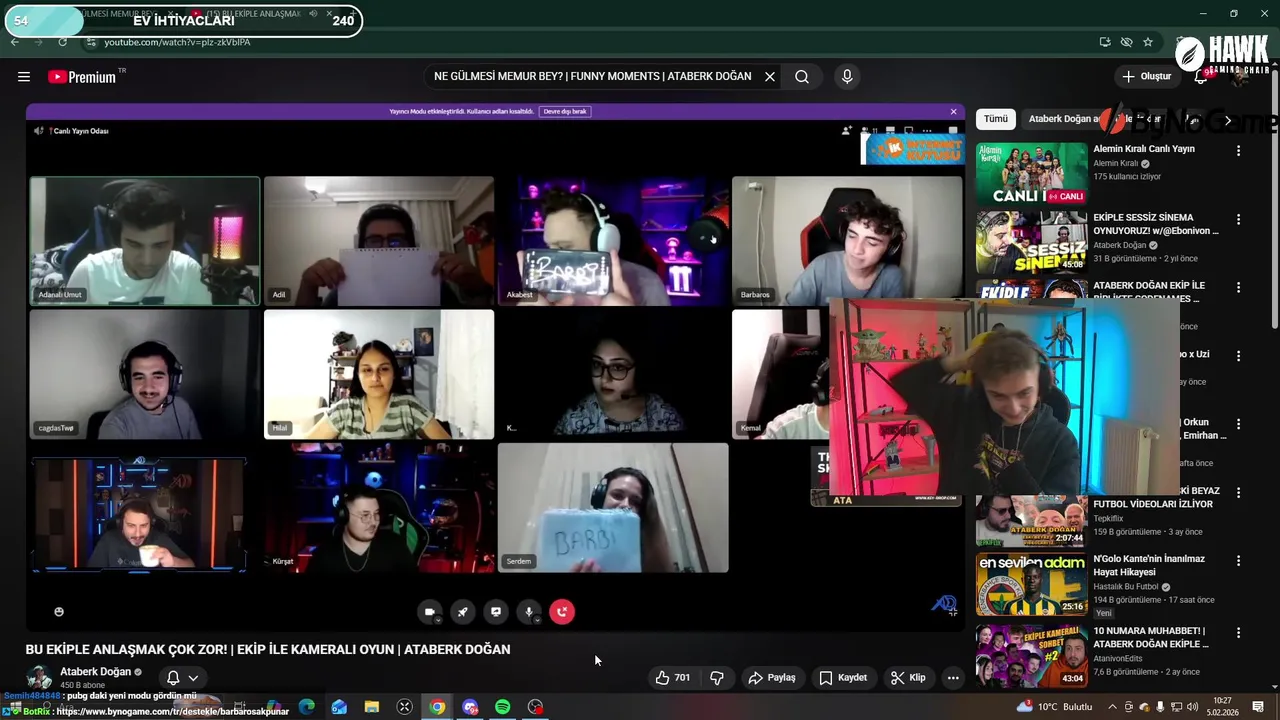Screen dimensions: 1280x720
Task: Open Outlook in the Windows taskbar
Action: 339,707
